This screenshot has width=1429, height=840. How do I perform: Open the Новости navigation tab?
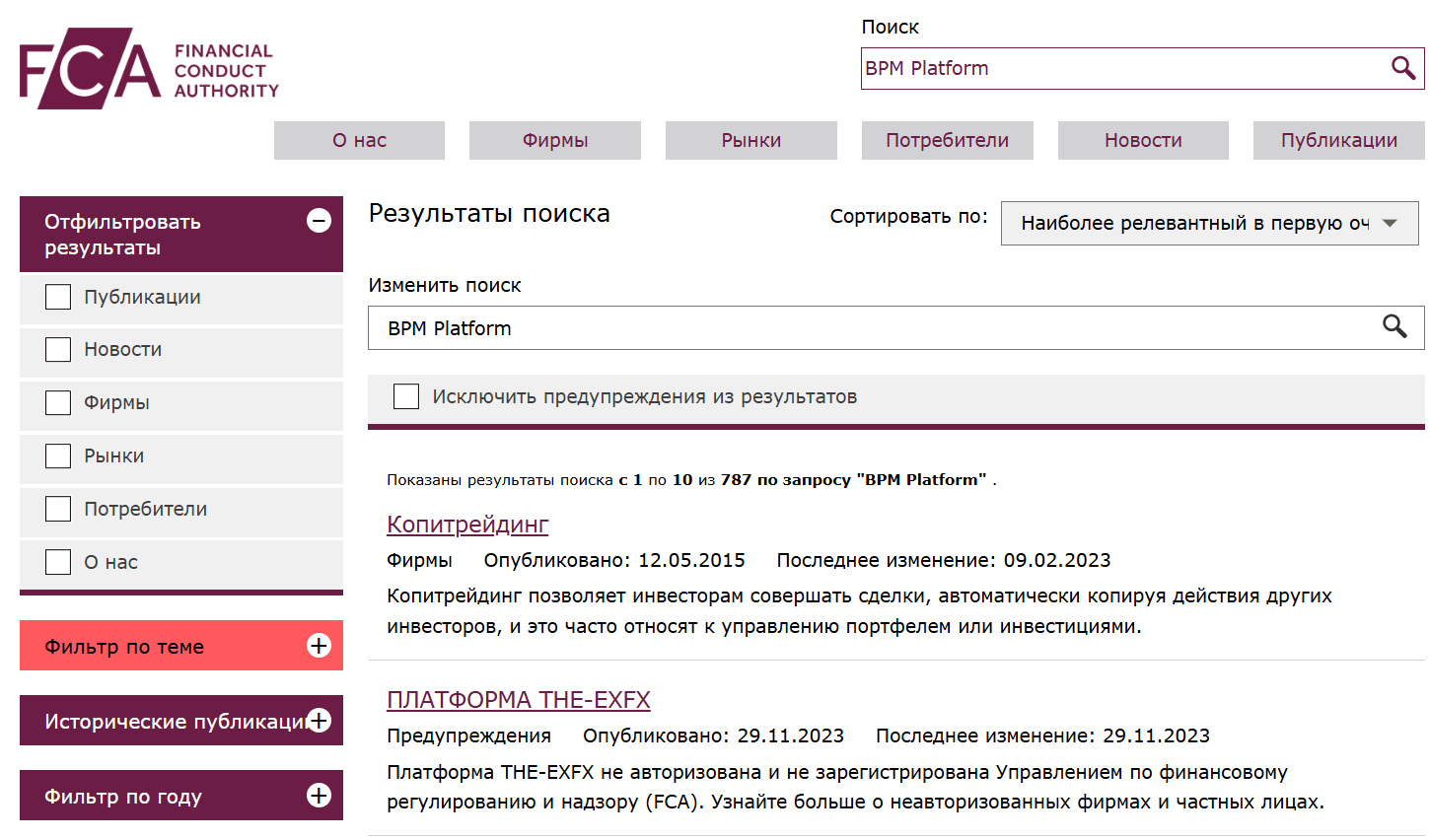point(1142,140)
